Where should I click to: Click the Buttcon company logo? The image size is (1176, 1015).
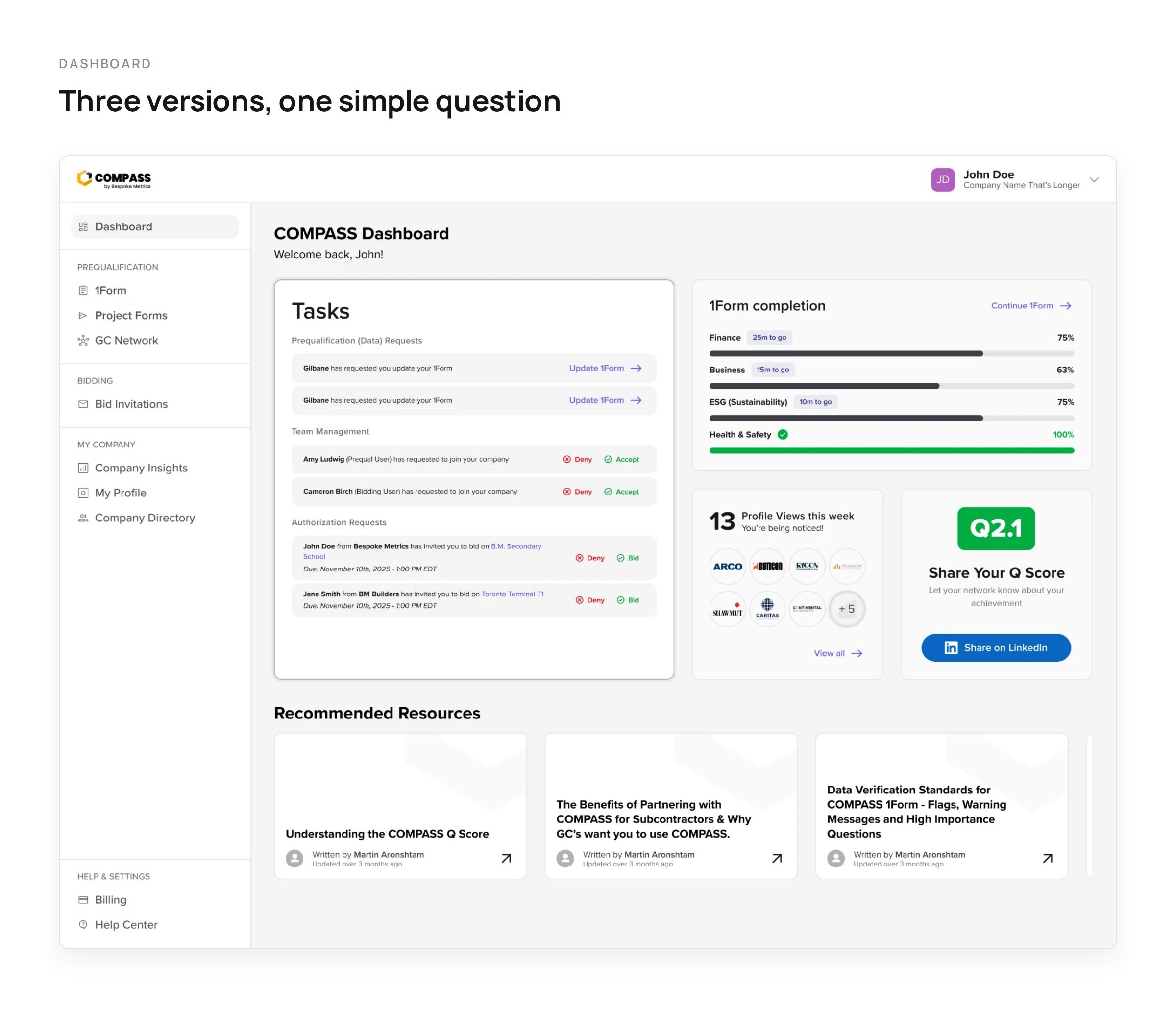(x=767, y=567)
